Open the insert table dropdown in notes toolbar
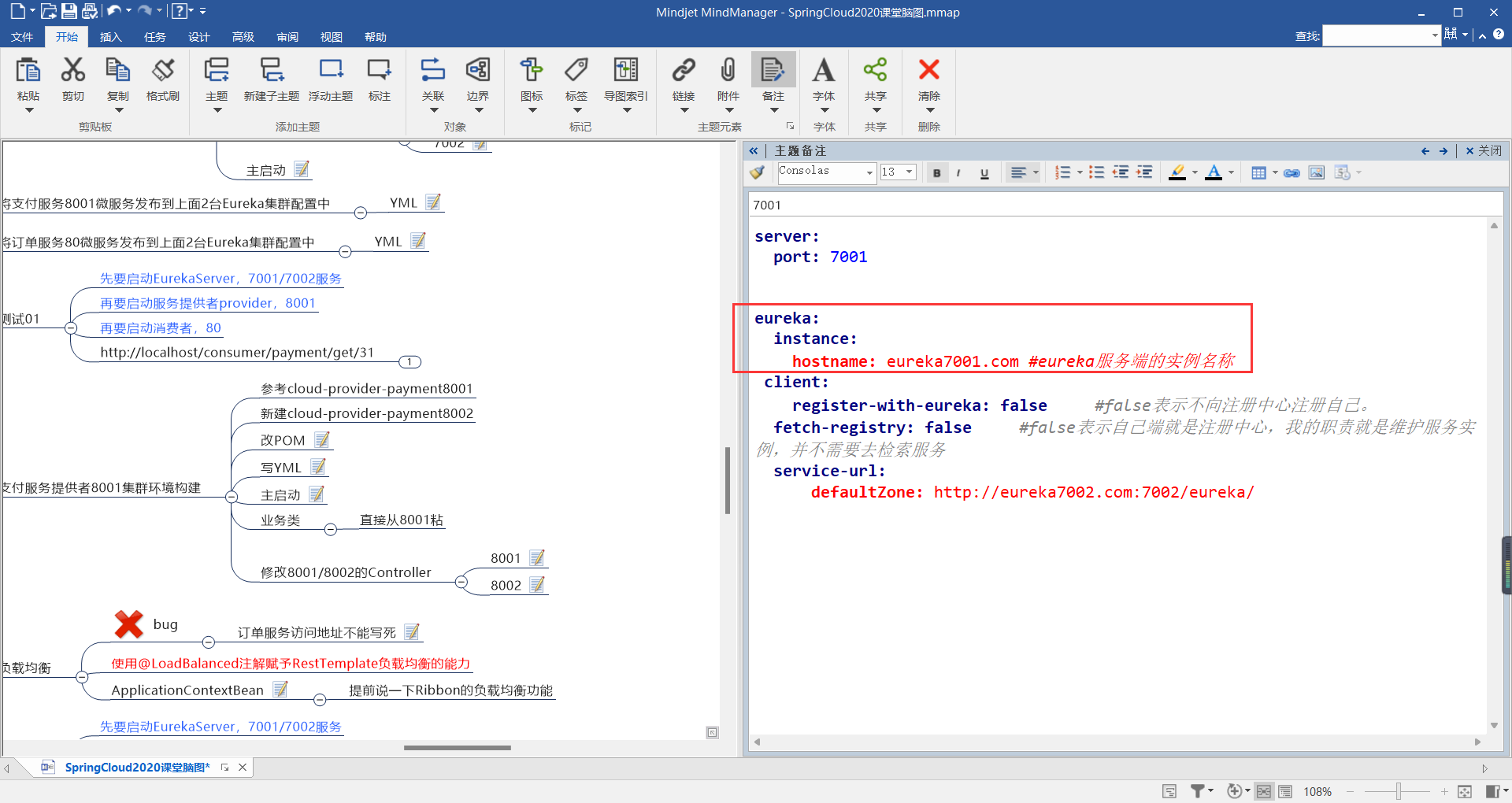Screen dimensions: 1512x803 point(1275,173)
